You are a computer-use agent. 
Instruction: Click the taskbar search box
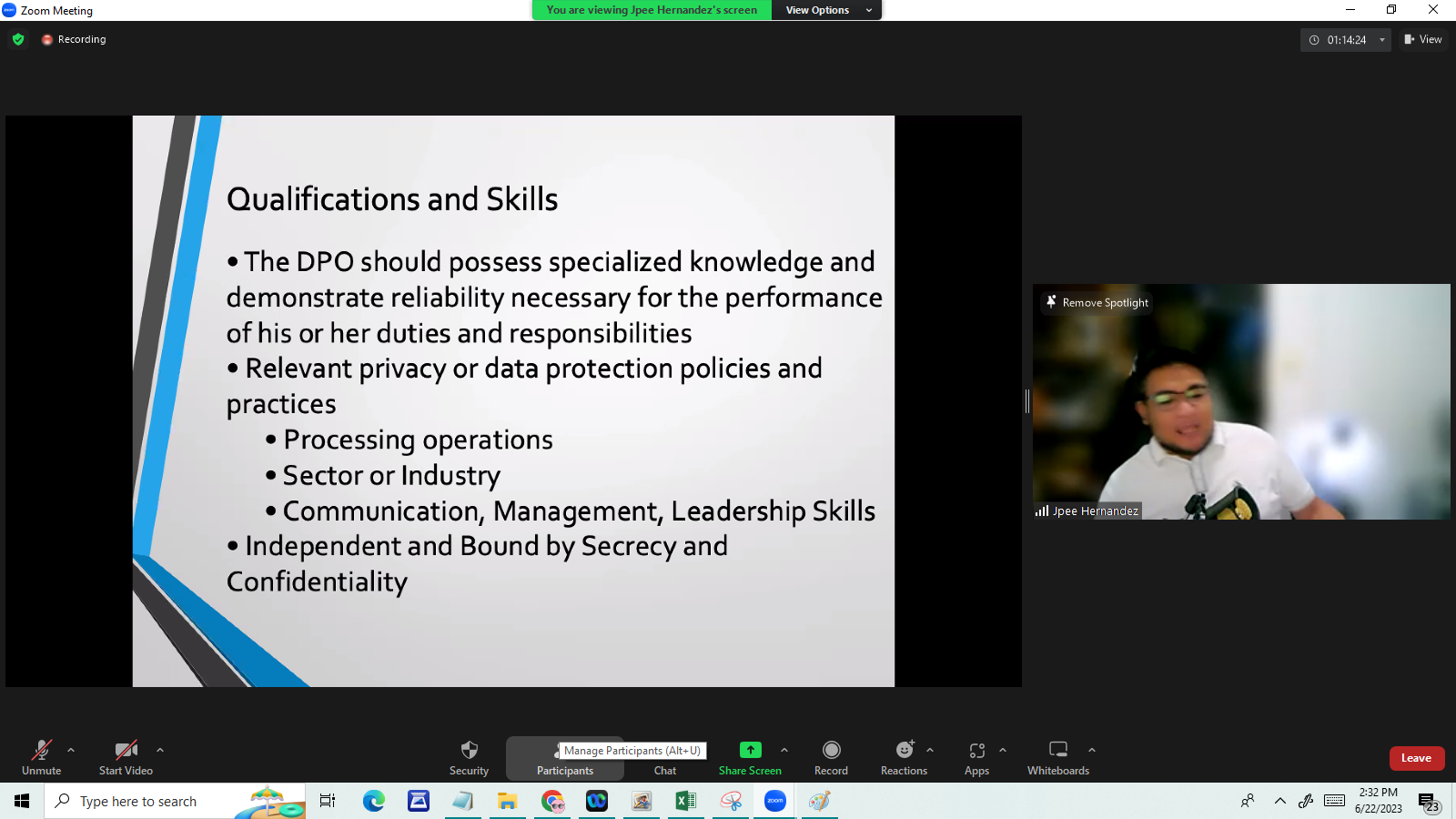point(175,801)
